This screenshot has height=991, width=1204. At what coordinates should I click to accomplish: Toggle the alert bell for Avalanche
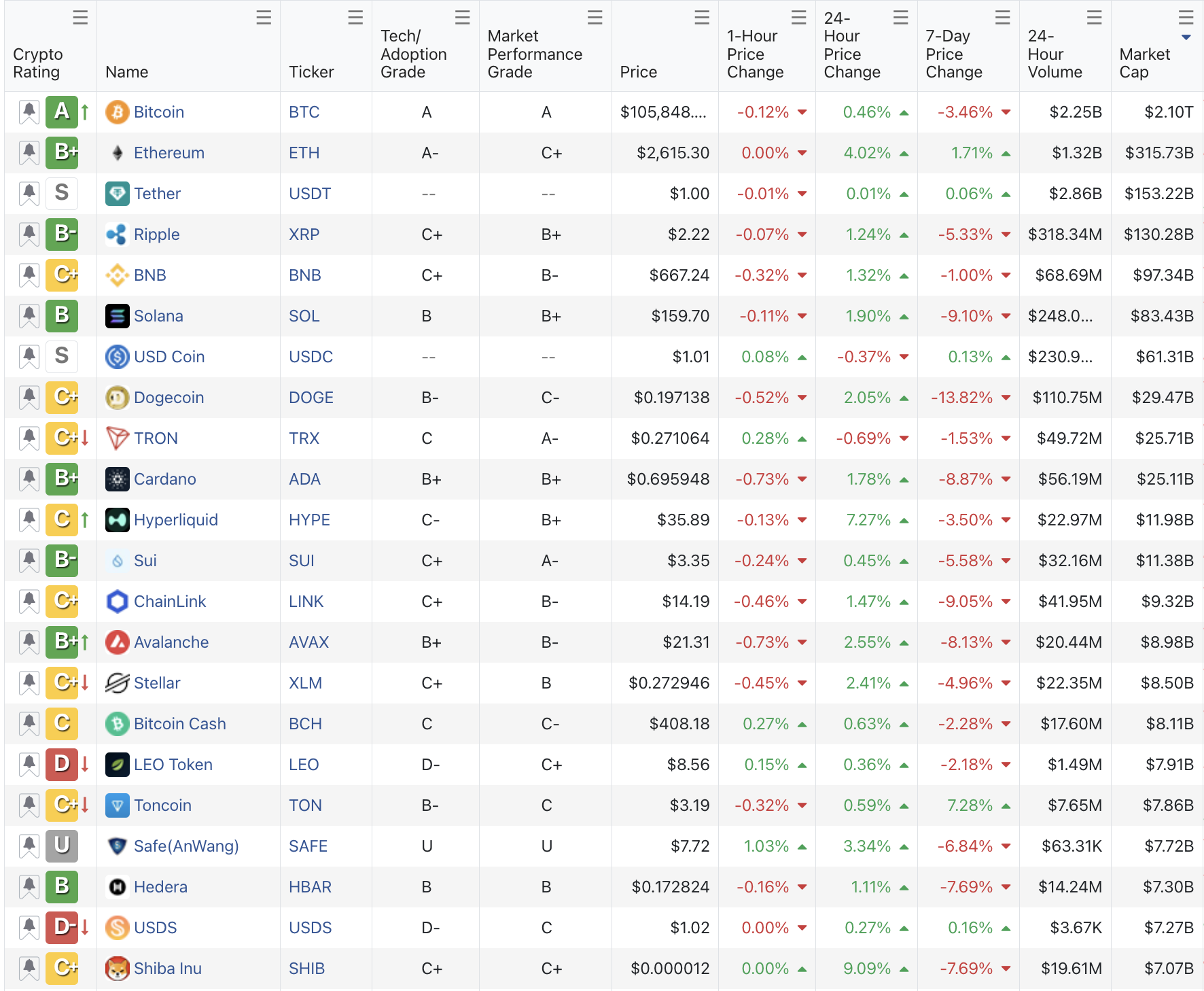pos(29,642)
